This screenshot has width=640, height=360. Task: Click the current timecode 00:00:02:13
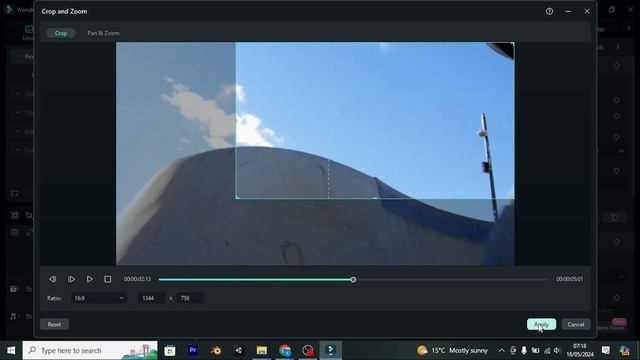tap(137, 279)
